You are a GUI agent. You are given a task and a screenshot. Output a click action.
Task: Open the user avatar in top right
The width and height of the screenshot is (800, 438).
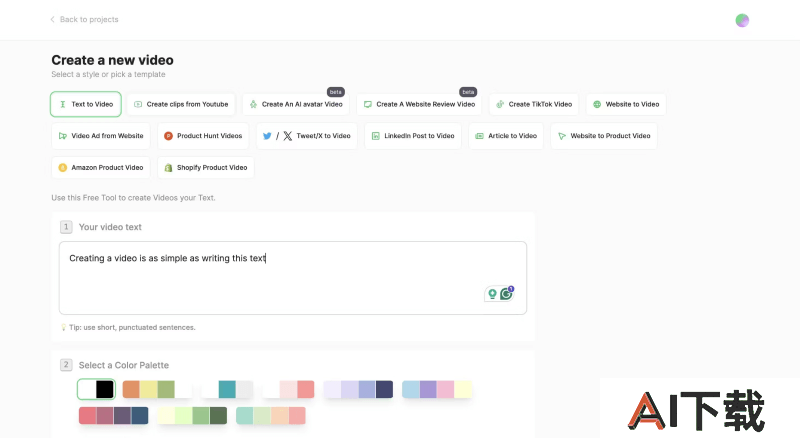[742, 20]
